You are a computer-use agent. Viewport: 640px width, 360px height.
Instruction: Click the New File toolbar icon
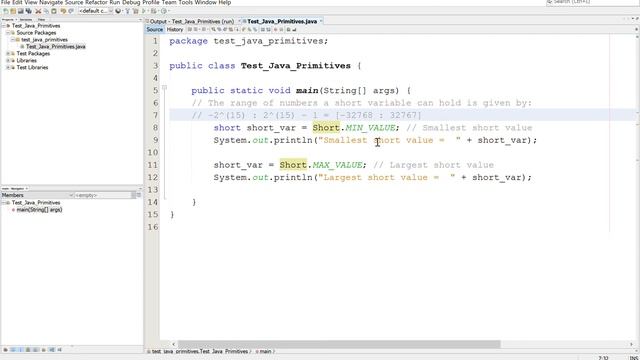(x=5, y=11)
